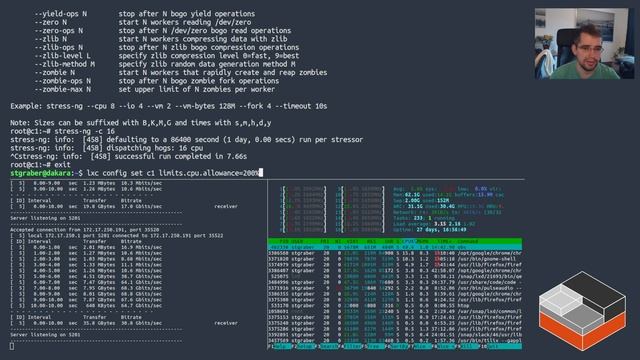This screenshot has height=360, width=640.
Task: Click the presenter webcam thumbnail
Action: [584, 44]
